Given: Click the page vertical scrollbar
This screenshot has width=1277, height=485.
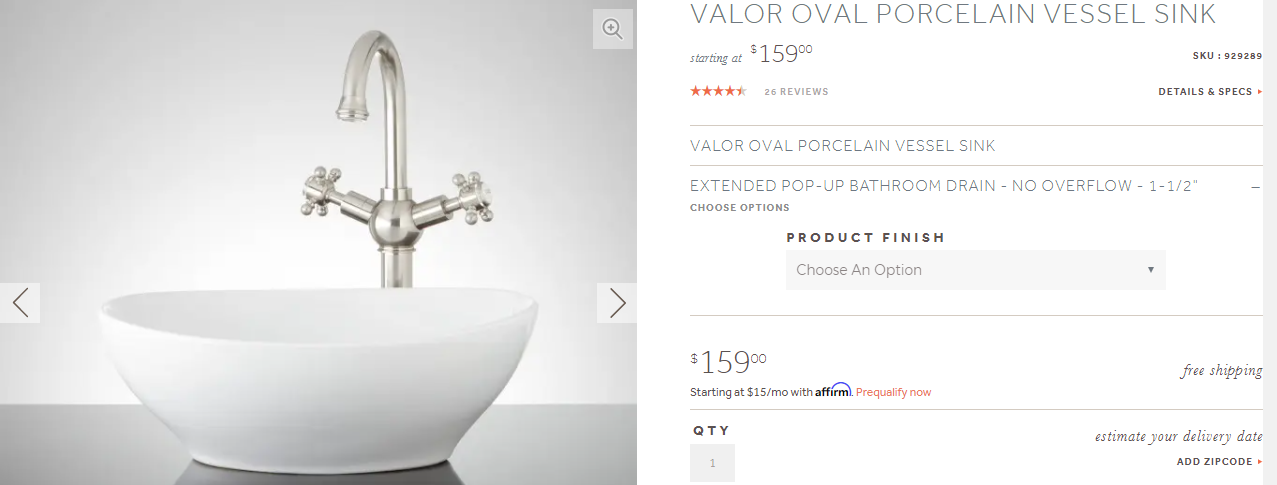Looking at the screenshot, I should (x=1271, y=242).
